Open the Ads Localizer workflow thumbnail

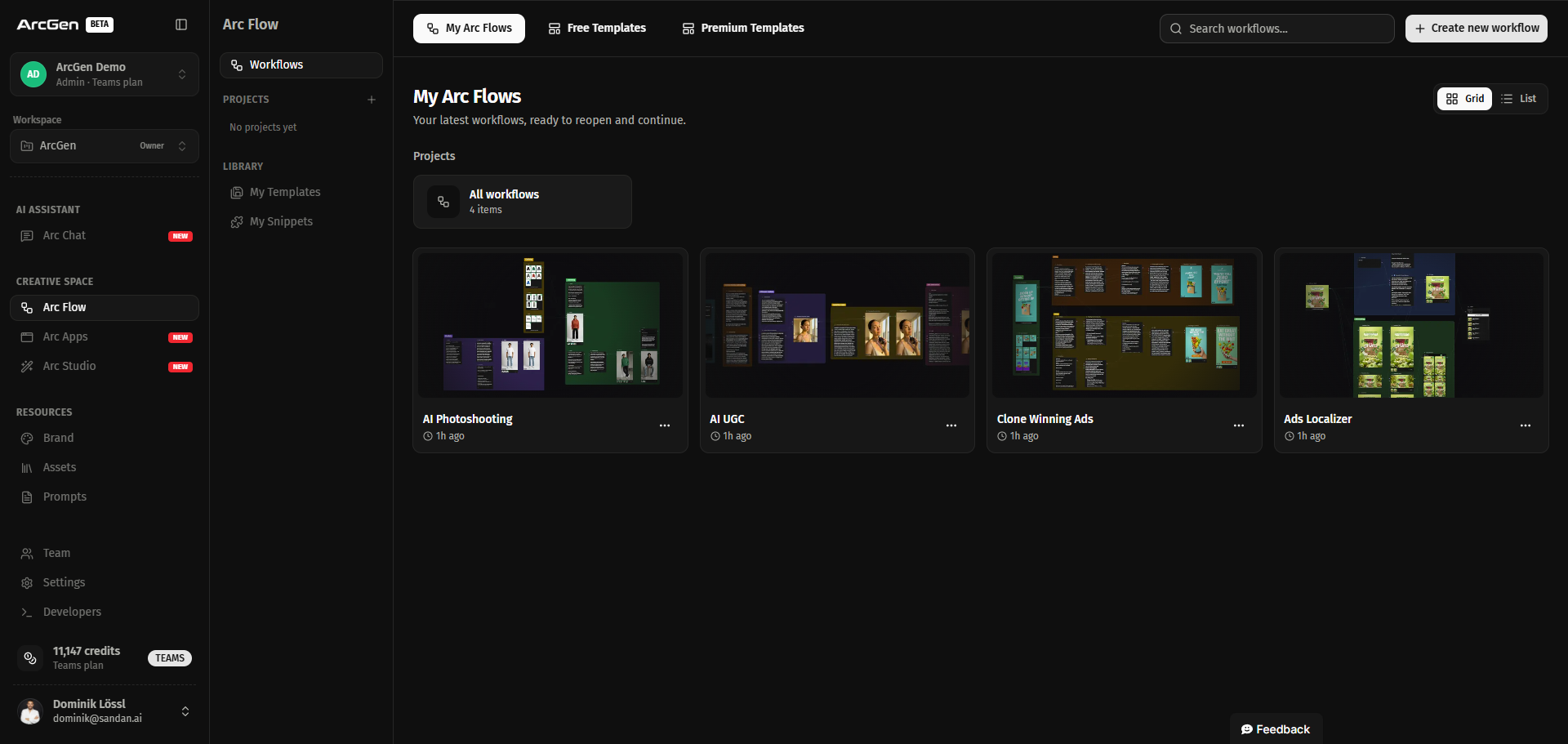pyautogui.click(x=1411, y=325)
